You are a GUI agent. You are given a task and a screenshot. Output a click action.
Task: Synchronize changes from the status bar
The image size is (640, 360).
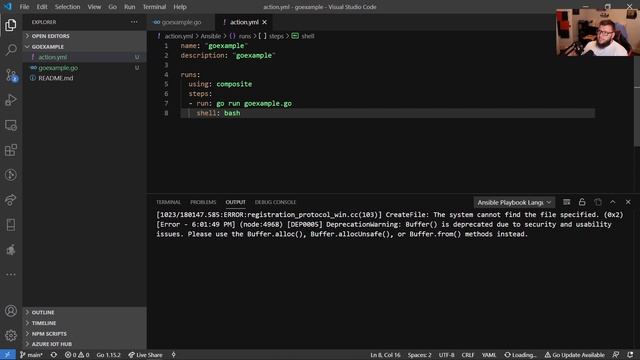54,355
